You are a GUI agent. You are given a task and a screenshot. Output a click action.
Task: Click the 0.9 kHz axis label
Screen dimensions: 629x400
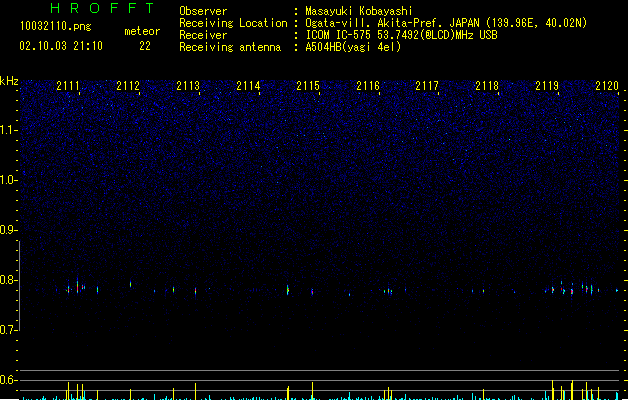9,230
